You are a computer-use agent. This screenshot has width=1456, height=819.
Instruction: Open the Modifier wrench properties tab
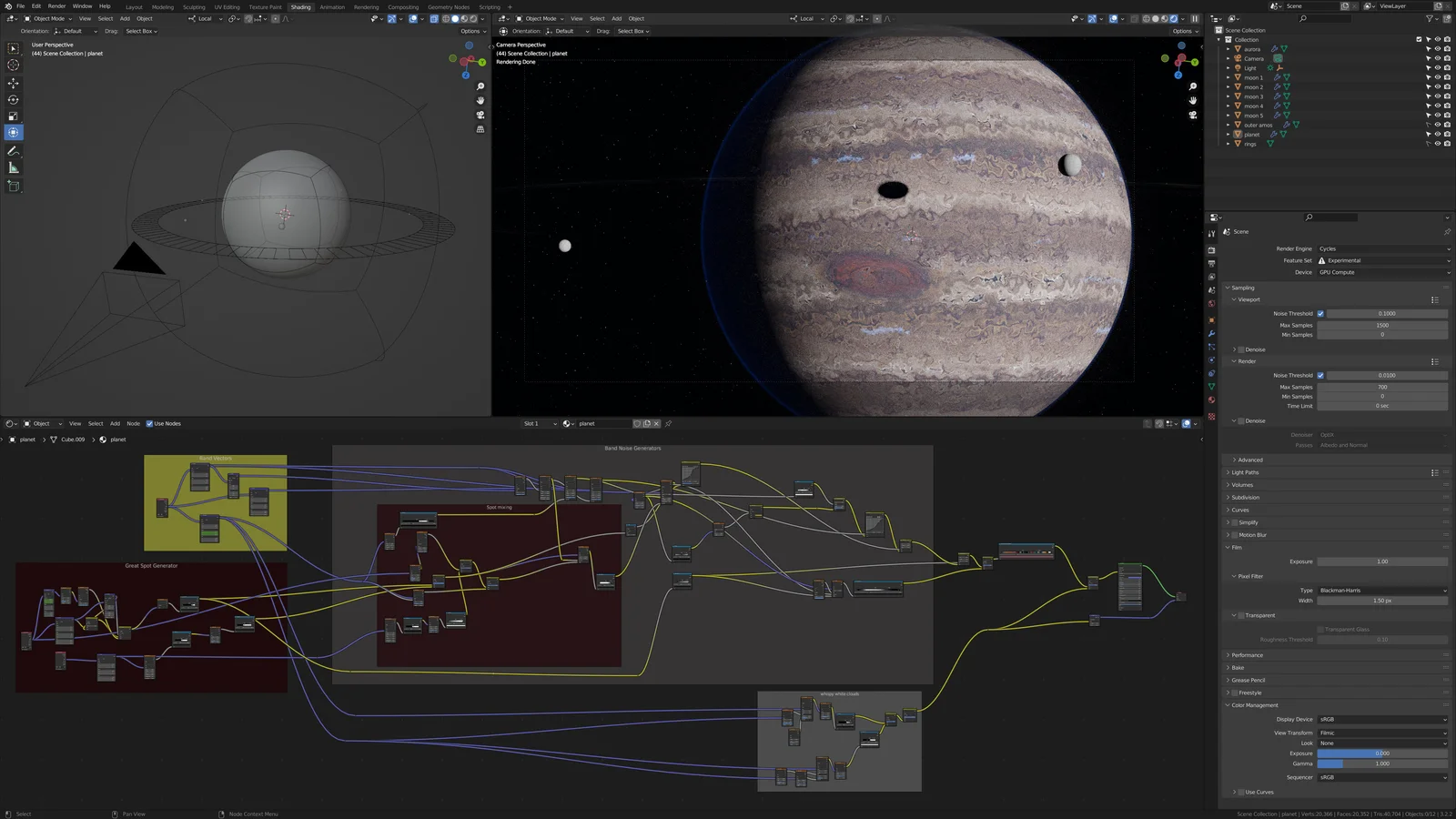pyautogui.click(x=1211, y=334)
